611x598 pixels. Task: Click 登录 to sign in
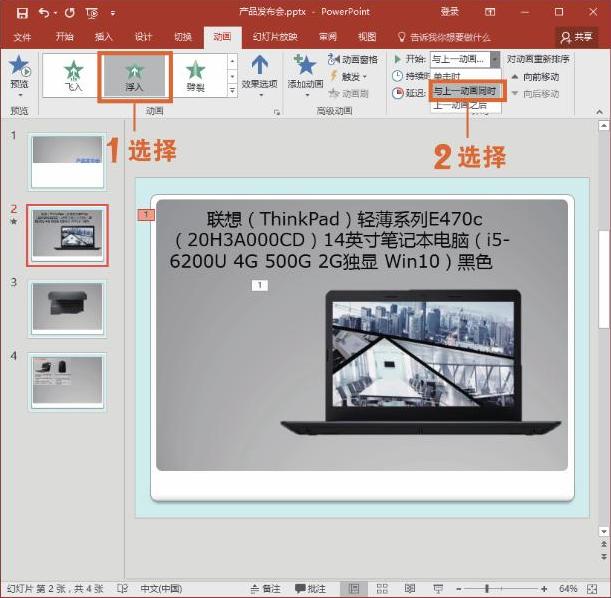pyautogui.click(x=449, y=12)
